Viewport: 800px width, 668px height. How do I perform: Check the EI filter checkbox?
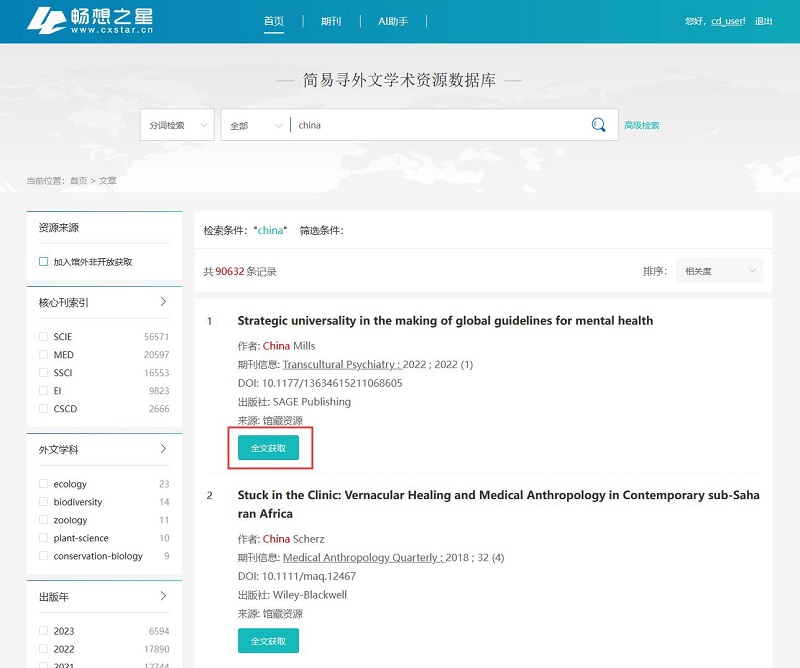tap(43, 390)
